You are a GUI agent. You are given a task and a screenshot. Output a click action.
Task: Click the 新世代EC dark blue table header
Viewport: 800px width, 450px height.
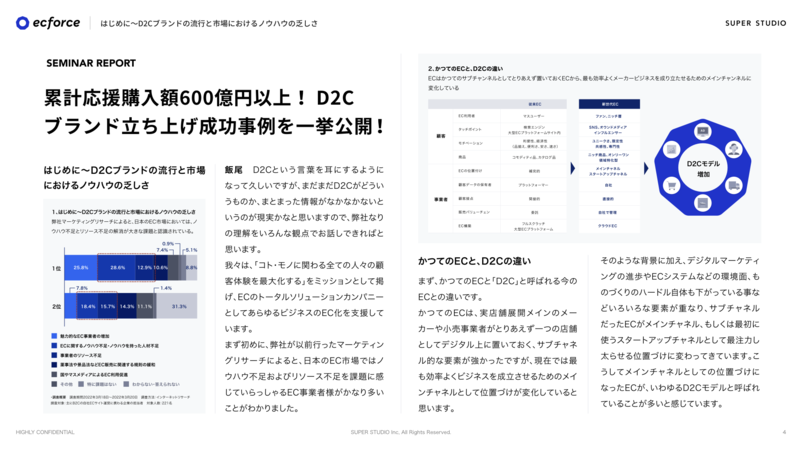609,104
